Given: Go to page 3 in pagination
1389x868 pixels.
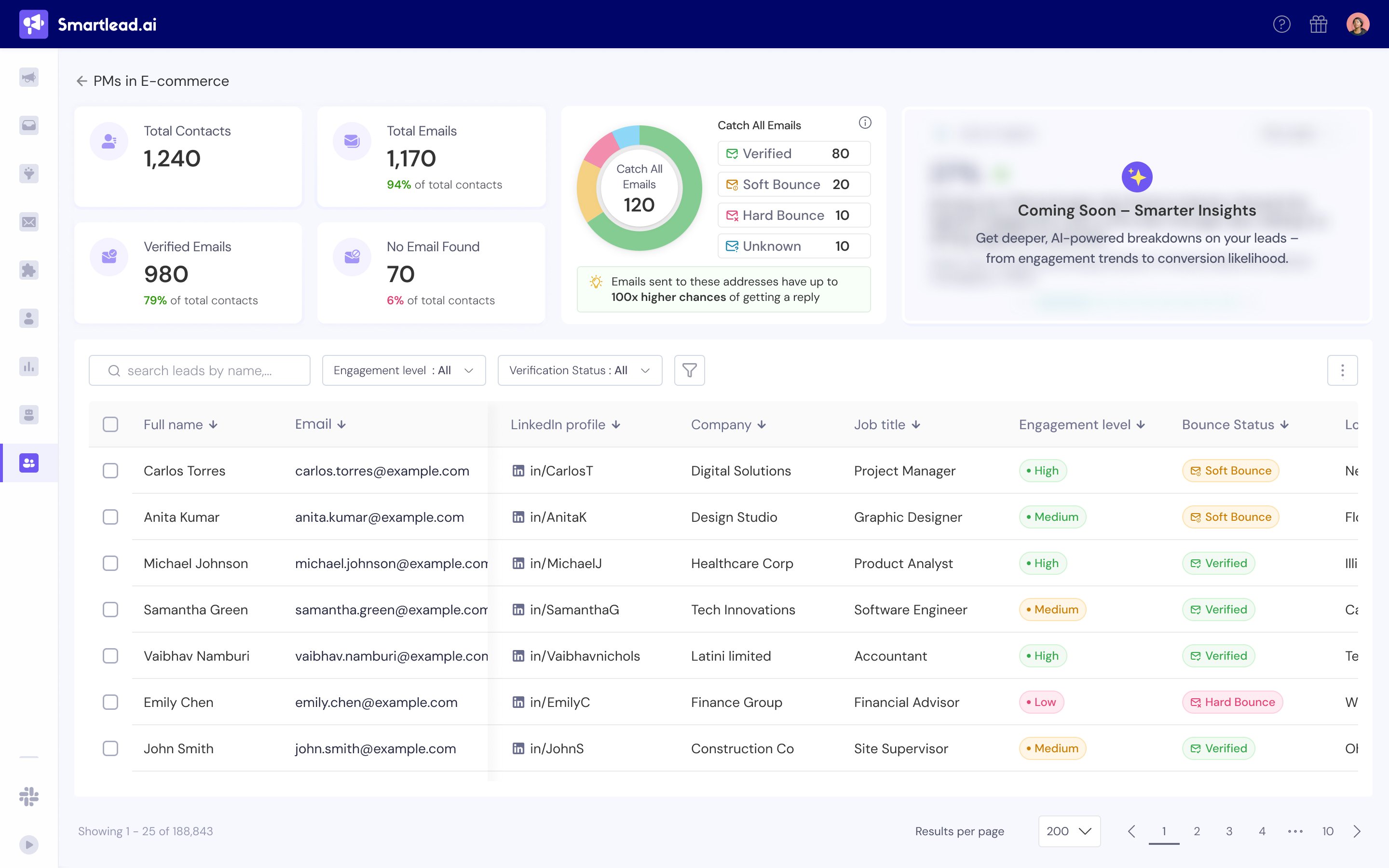Looking at the screenshot, I should coord(1229,831).
